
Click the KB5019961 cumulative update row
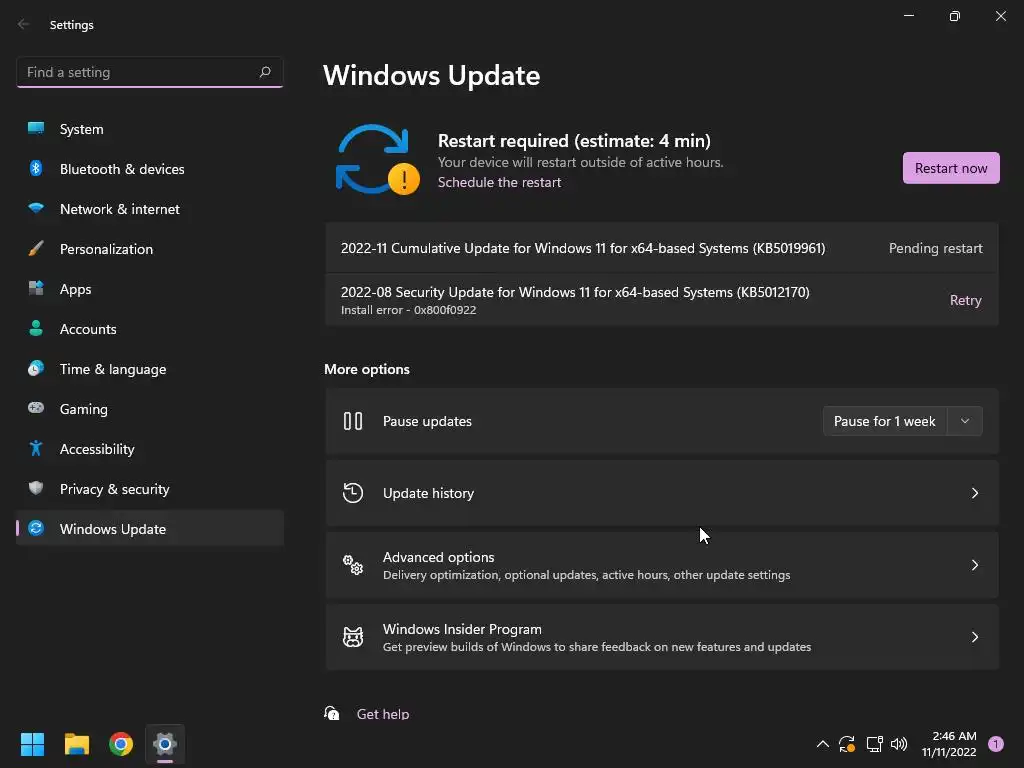pos(662,248)
